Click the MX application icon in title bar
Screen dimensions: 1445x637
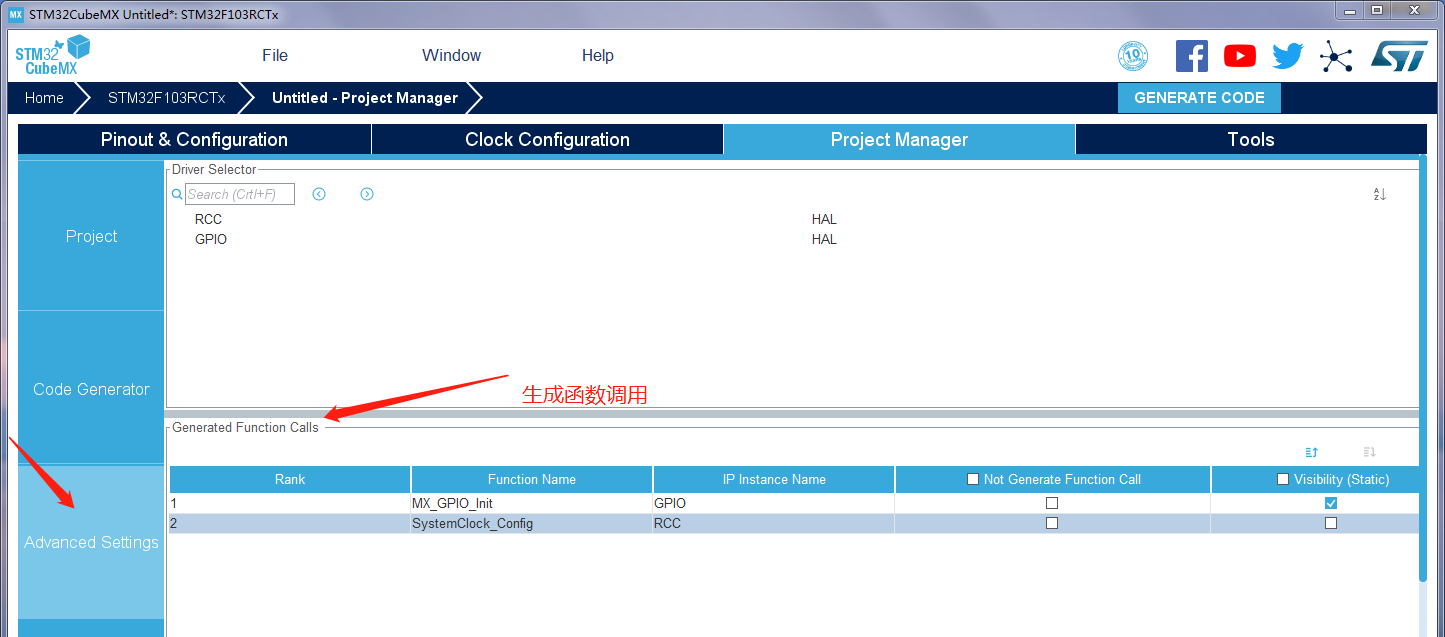15,15
